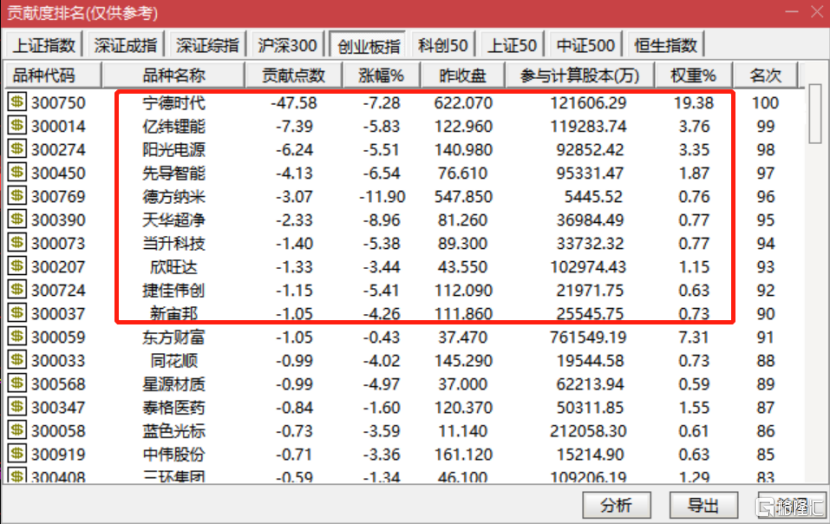Select the 德方纳米 stock name
830x524 pixels.
[x=174, y=196]
